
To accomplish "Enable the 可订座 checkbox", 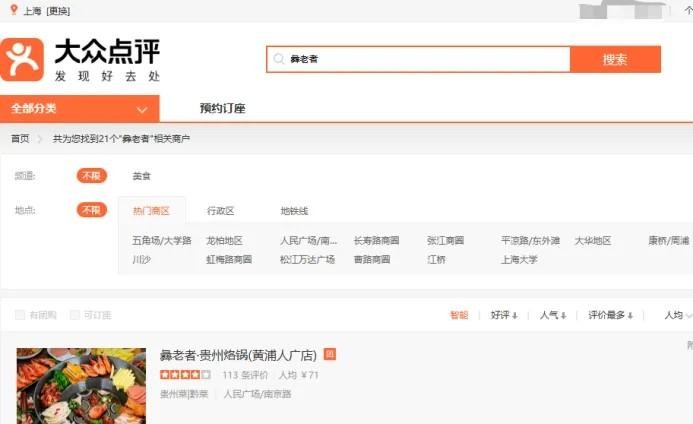I will (x=75, y=315).
